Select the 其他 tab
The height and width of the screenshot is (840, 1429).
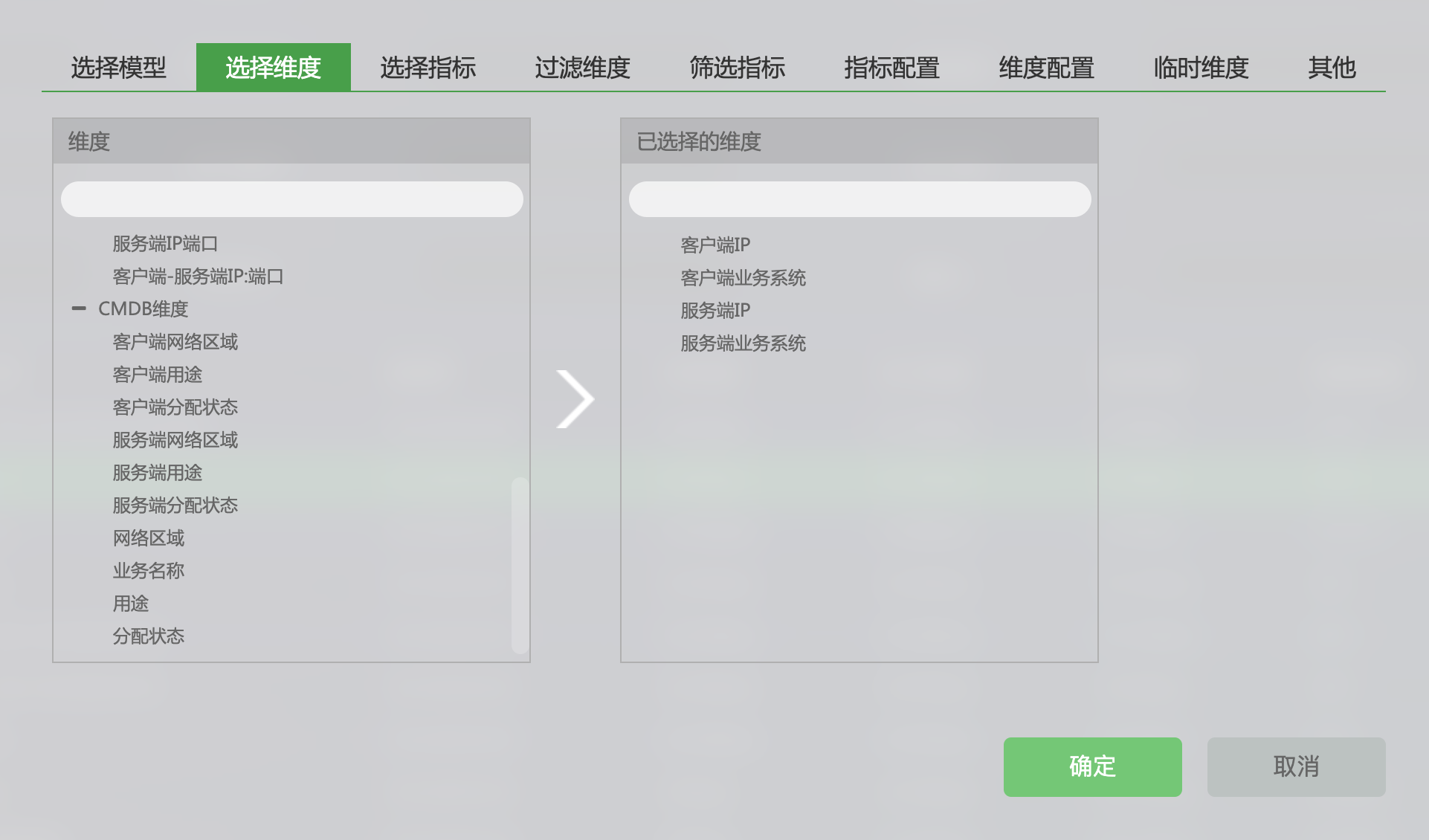[x=1332, y=68]
